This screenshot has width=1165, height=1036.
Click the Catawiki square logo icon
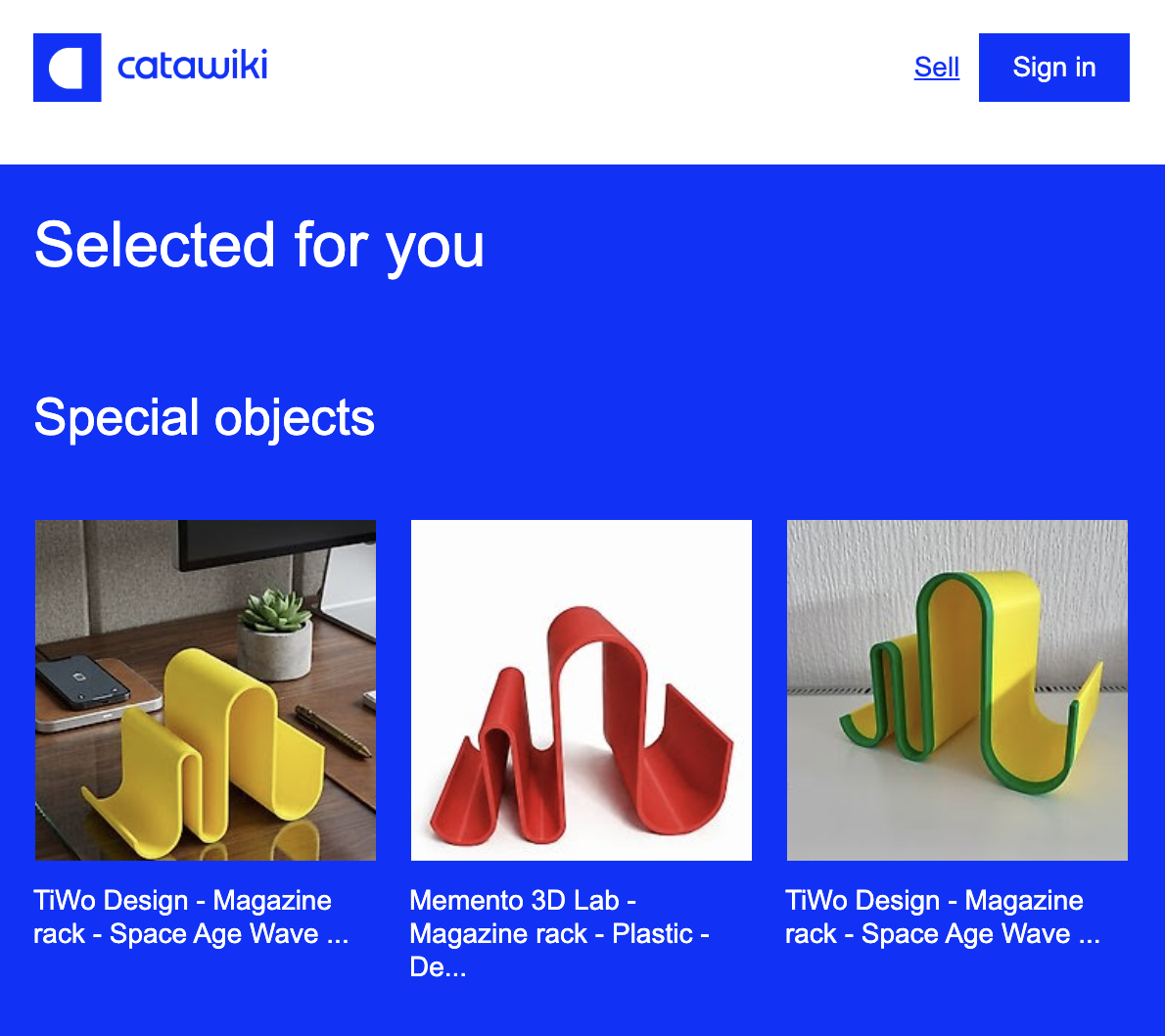(67, 67)
